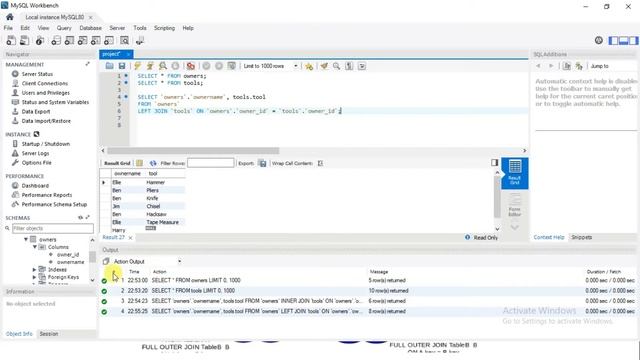Toggle Wrap Cell Content in results

coord(320,163)
